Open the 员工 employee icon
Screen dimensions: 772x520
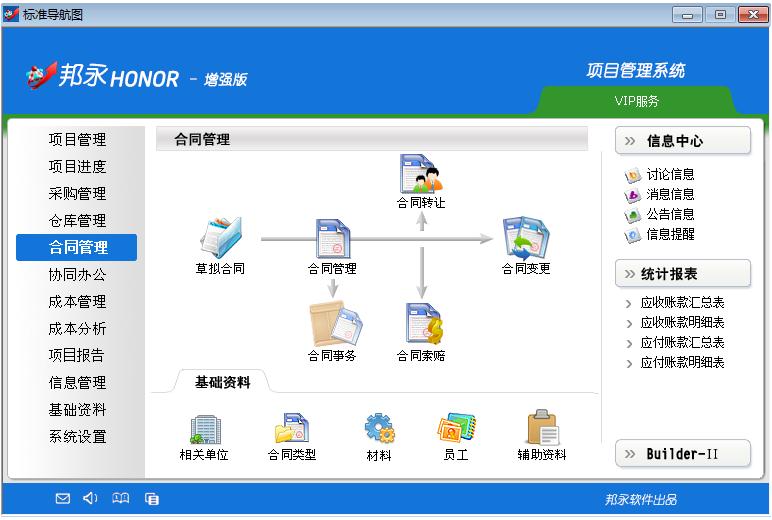click(x=456, y=430)
